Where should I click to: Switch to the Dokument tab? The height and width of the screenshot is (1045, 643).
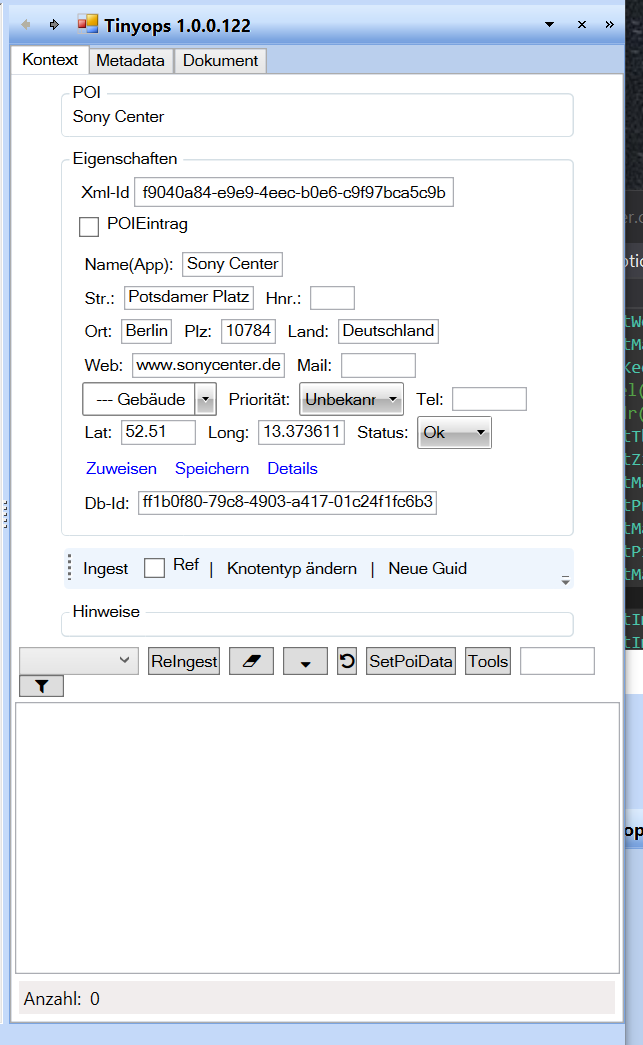point(221,61)
